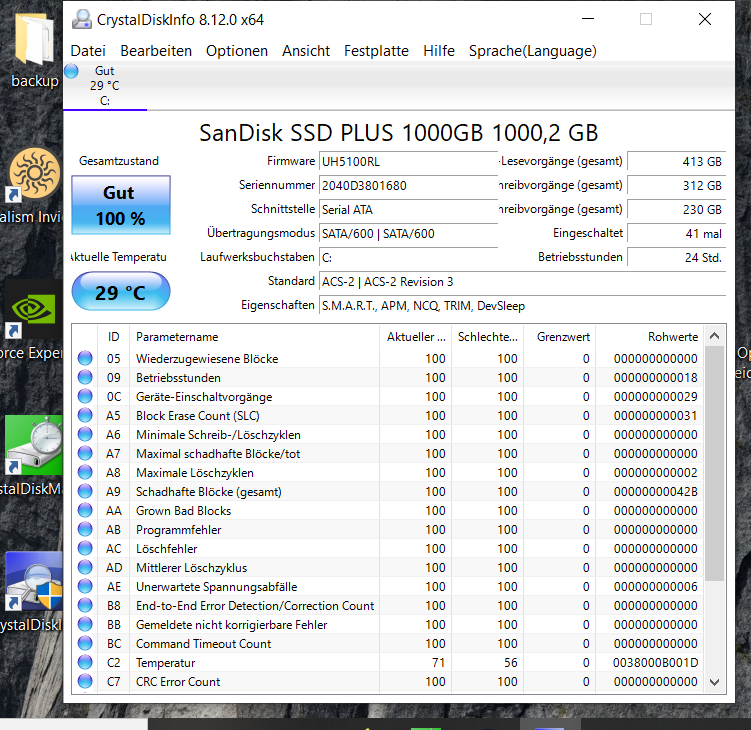The height and width of the screenshot is (730, 751).
Task: Click status icon for Minimale Schreib-/Löschzyklen row
Action: [x=85, y=434]
